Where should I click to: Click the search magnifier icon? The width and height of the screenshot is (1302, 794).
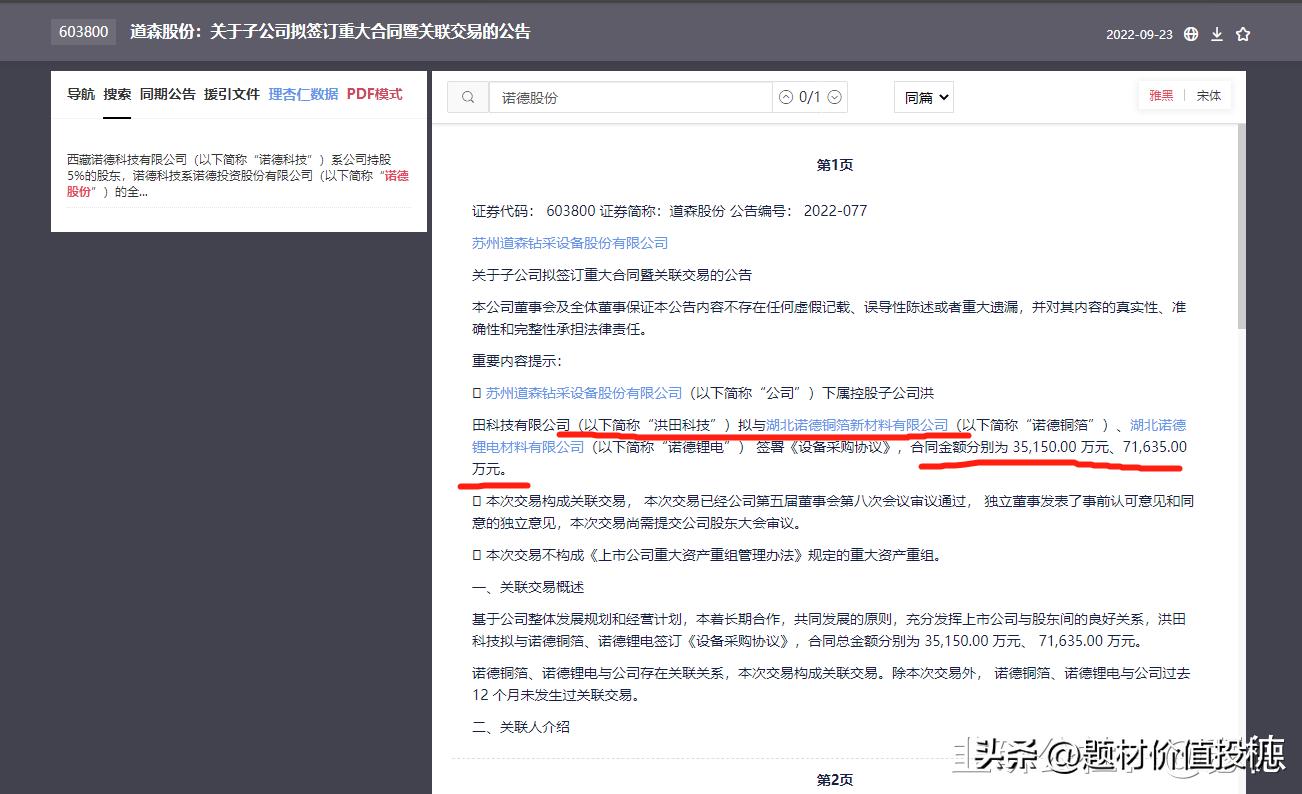coord(468,97)
